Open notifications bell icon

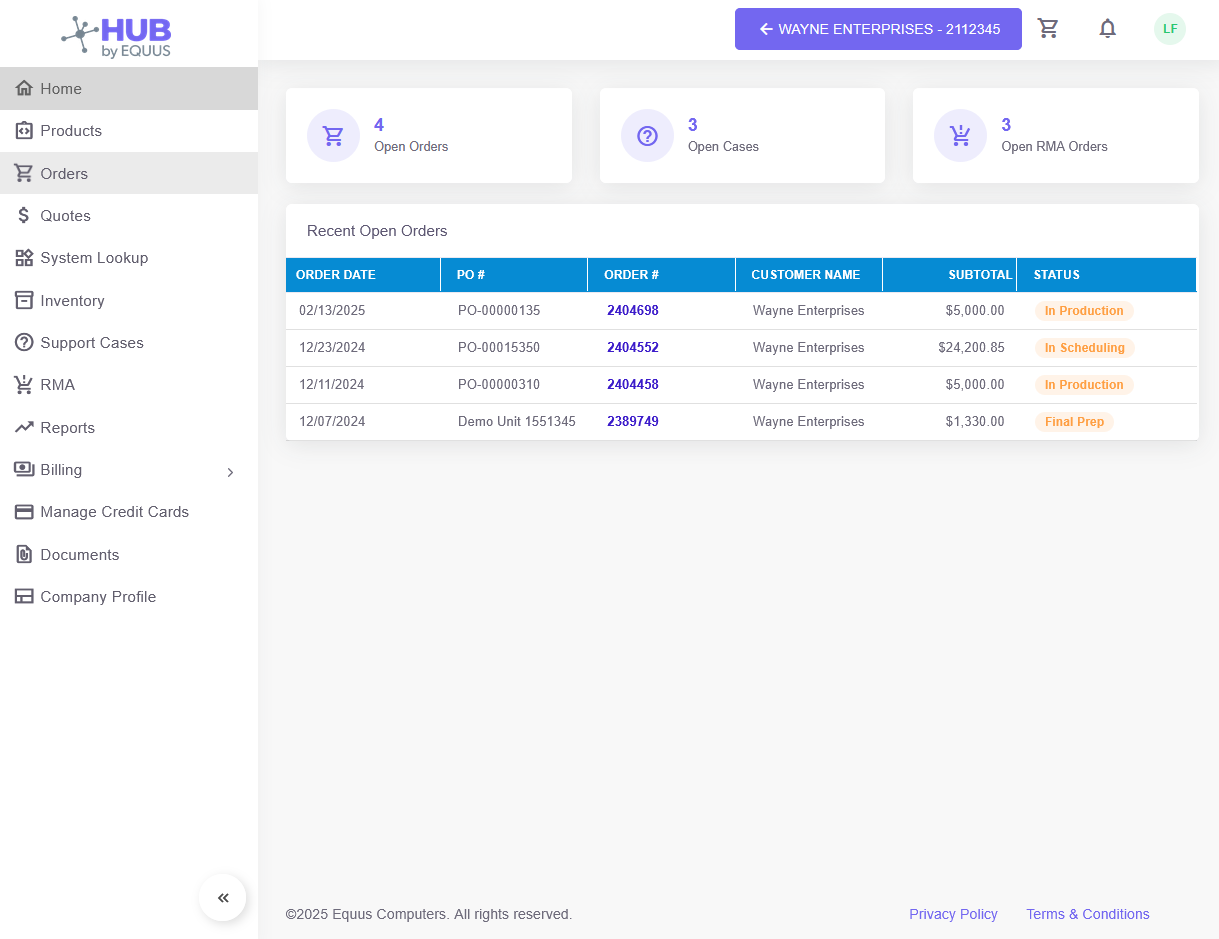pos(1108,28)
